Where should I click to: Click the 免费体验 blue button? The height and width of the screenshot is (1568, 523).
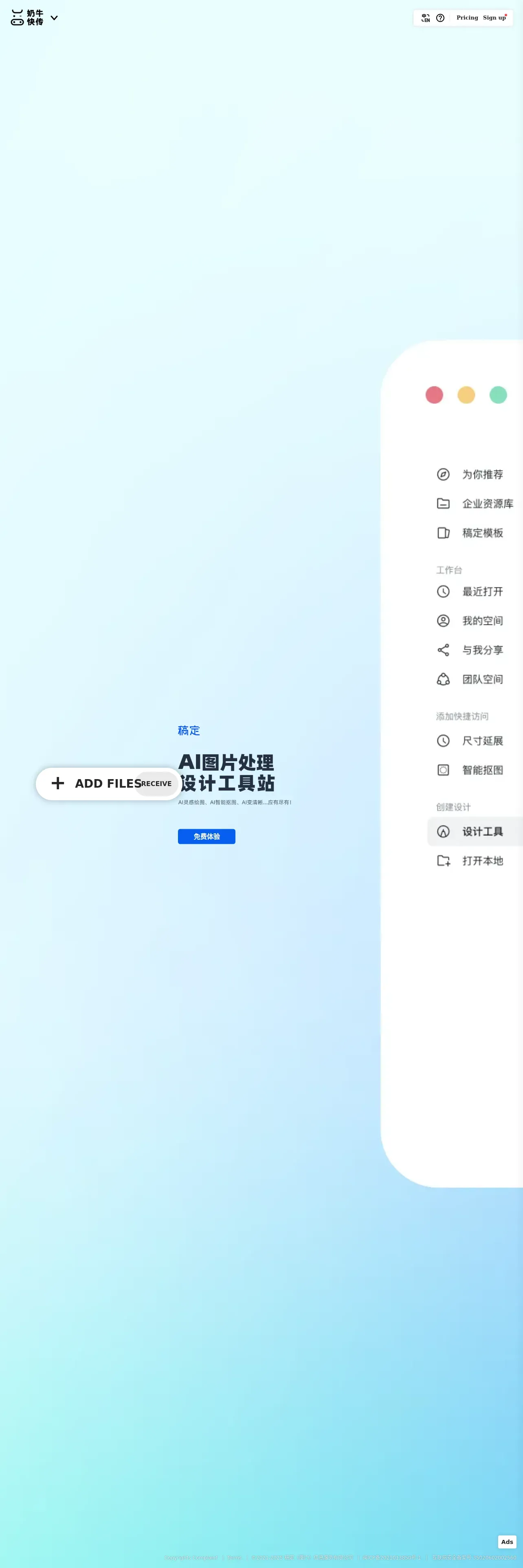tap(207, 837)
